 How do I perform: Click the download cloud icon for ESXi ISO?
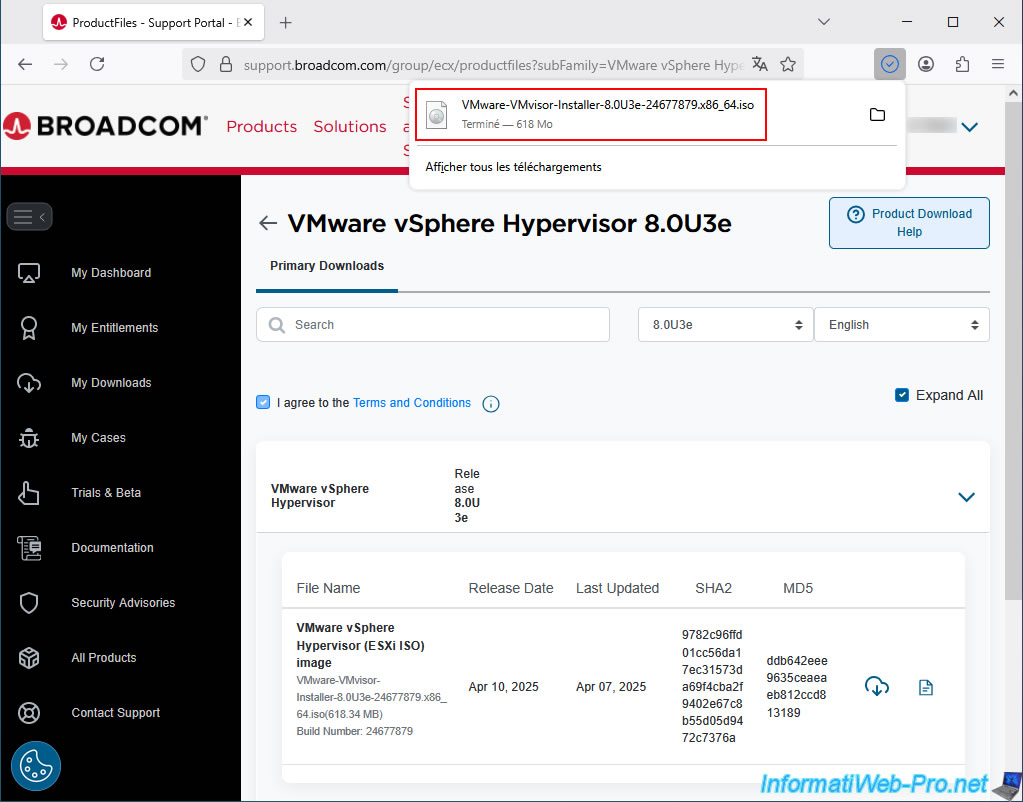877,687
